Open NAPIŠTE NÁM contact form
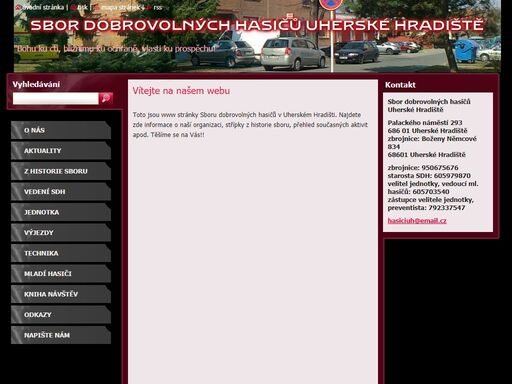512x384 pixels. [61, 335]
